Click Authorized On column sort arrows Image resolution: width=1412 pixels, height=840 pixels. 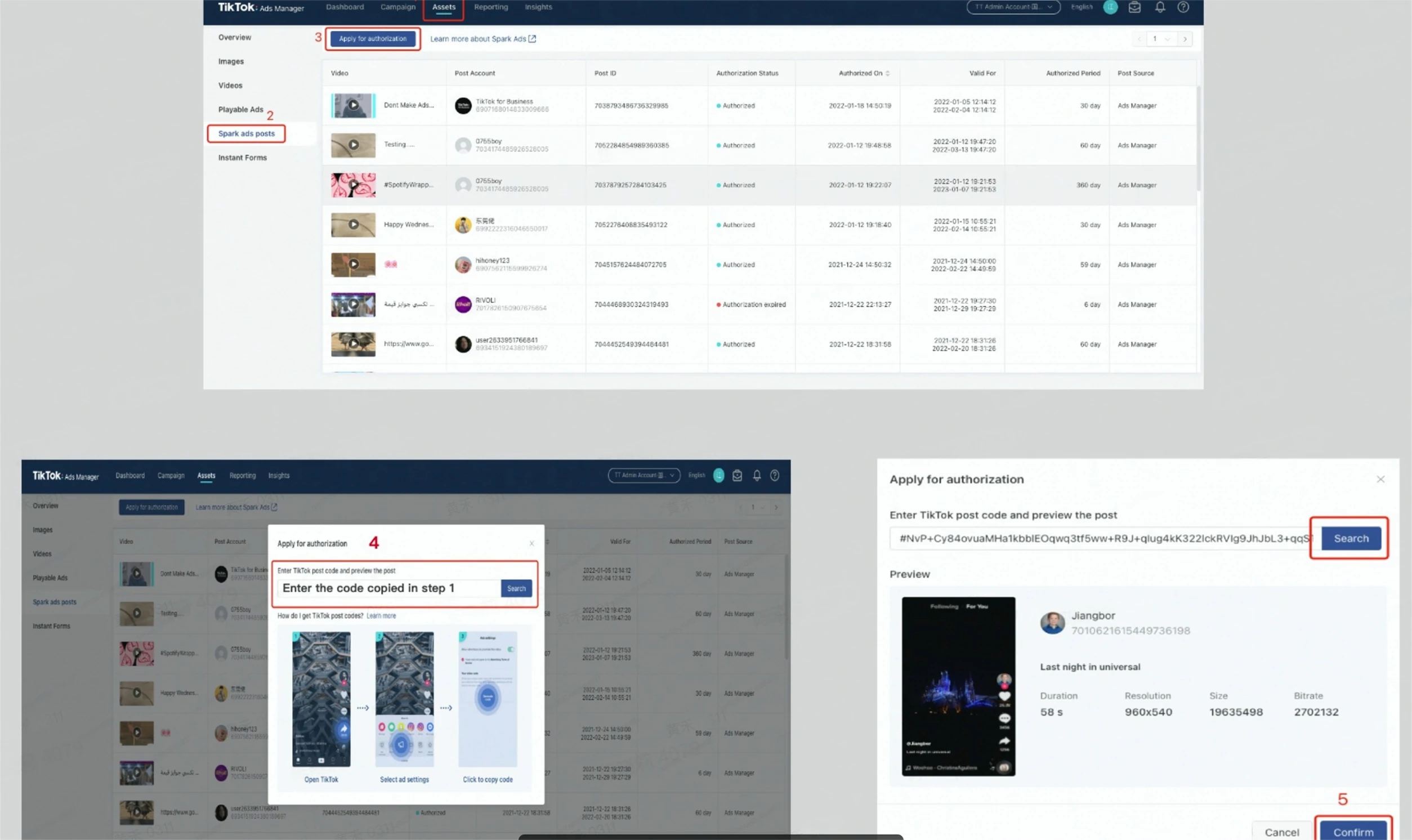(887, 74)
